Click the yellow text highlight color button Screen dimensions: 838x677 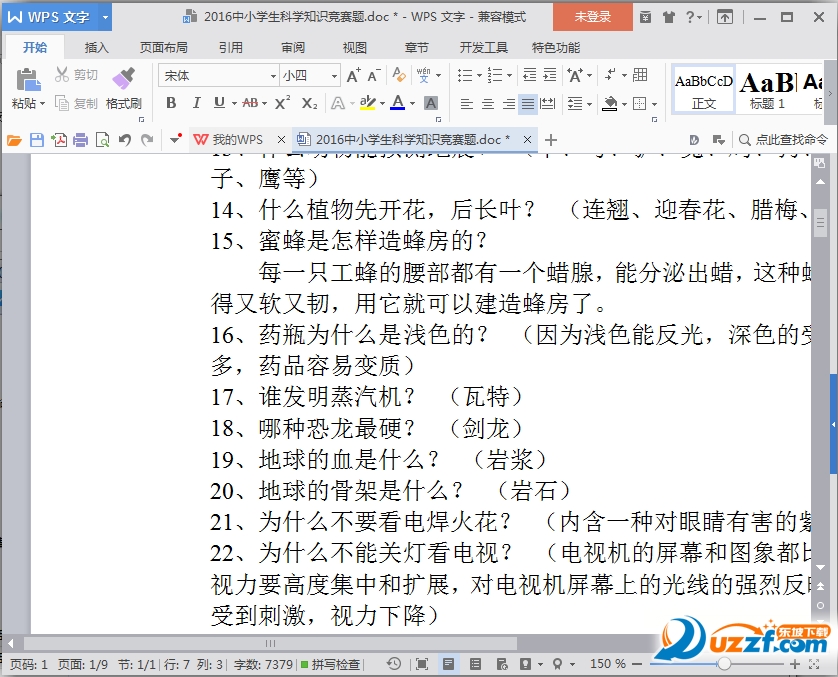(368, 103)
